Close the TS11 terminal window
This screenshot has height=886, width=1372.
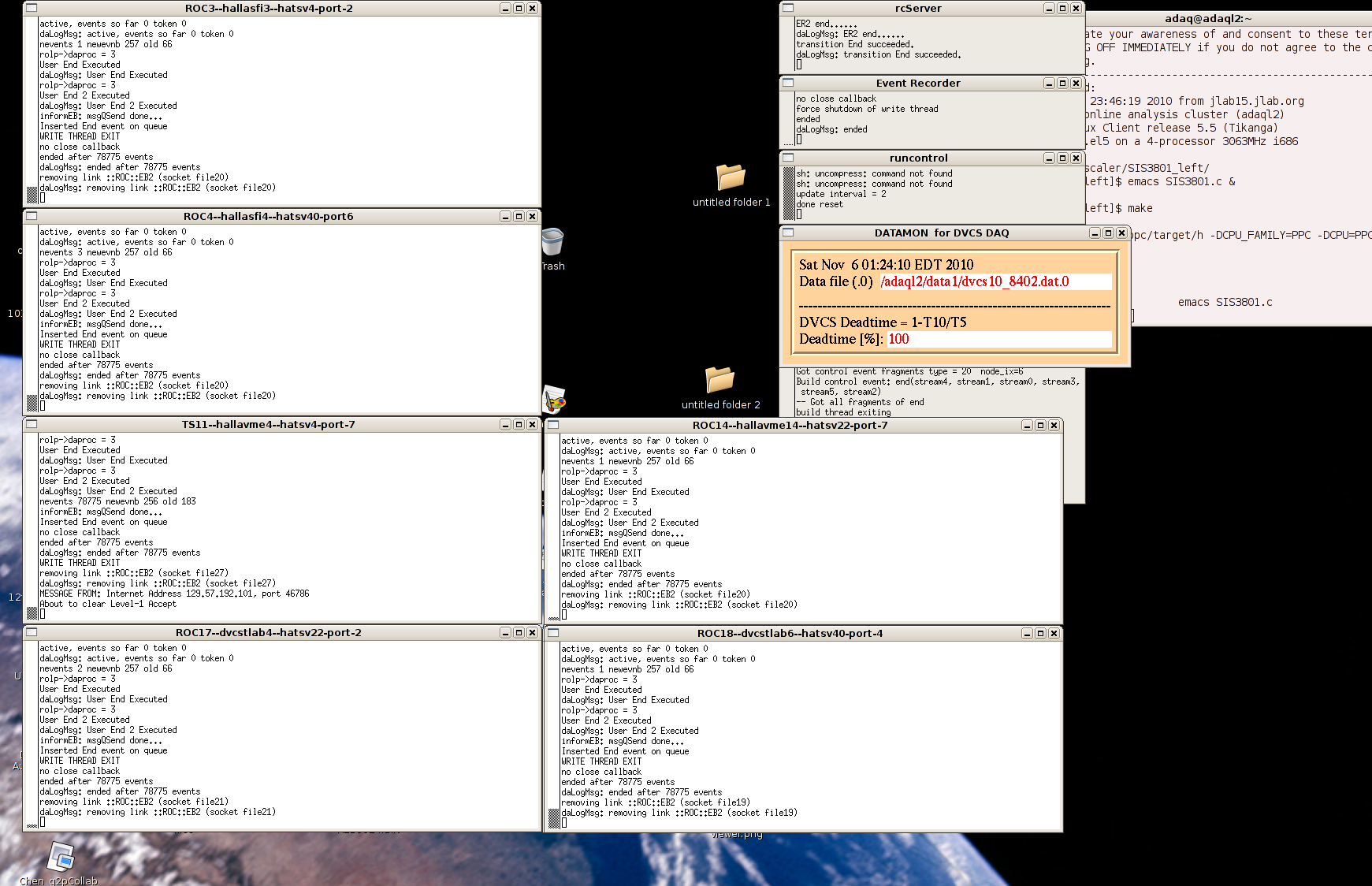pyautogui.click(x=532, y=424)
